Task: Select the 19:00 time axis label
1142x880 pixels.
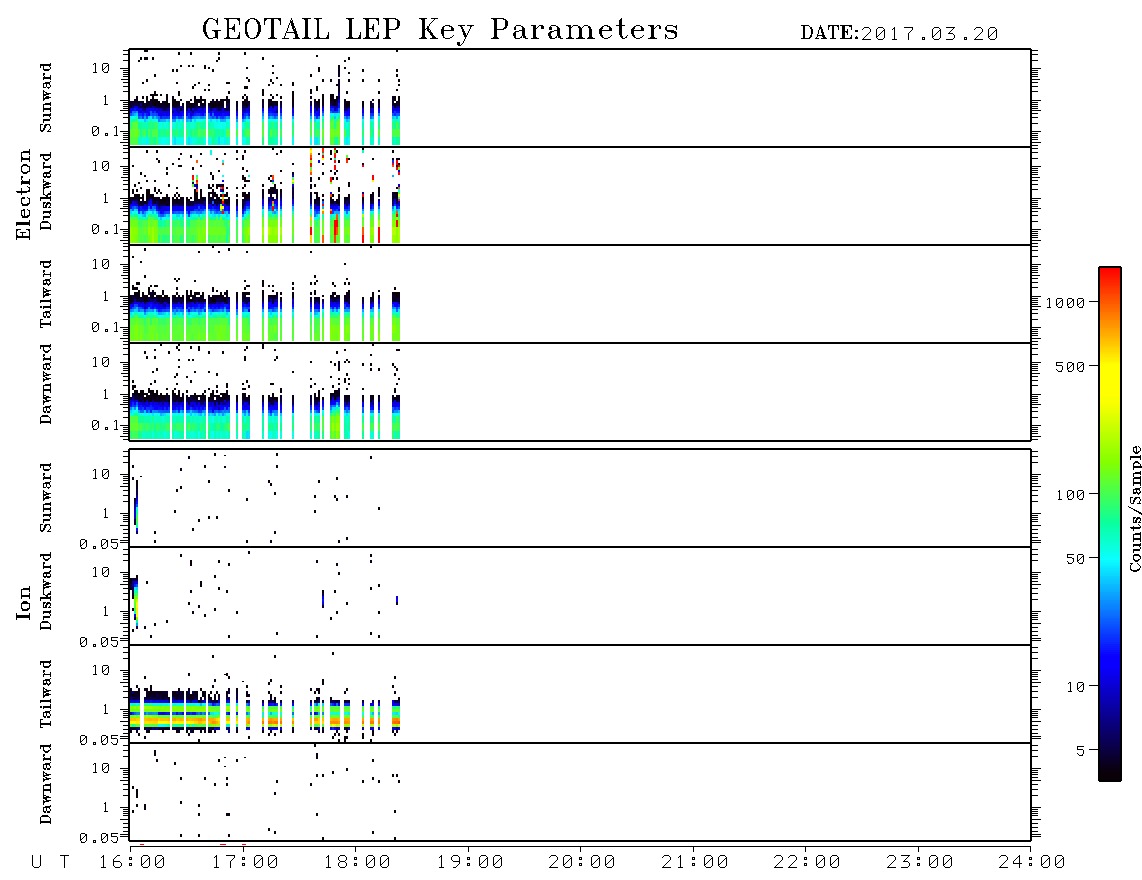Action: (470, 863)
